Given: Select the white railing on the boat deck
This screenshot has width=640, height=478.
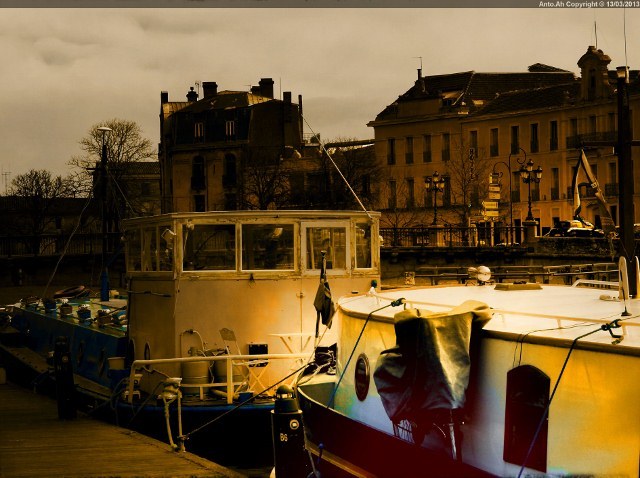Looking at the screenshot, I should [x=200, y=360].
